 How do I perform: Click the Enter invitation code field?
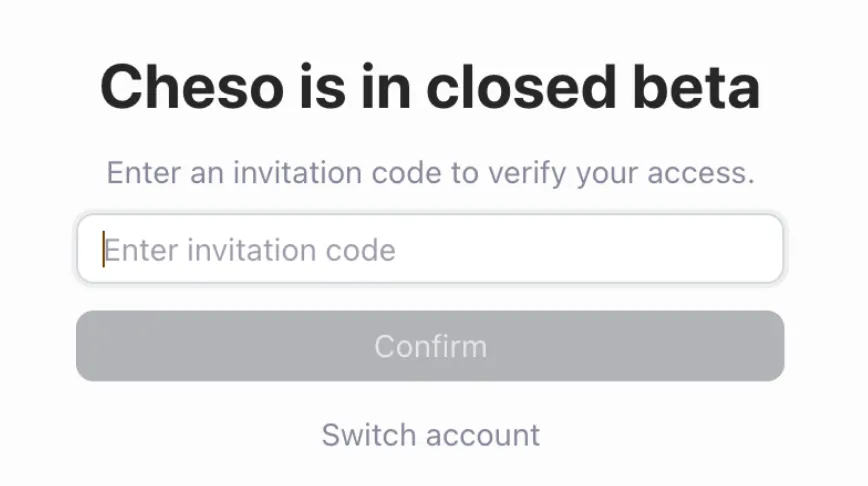click(x=430, y=249)
